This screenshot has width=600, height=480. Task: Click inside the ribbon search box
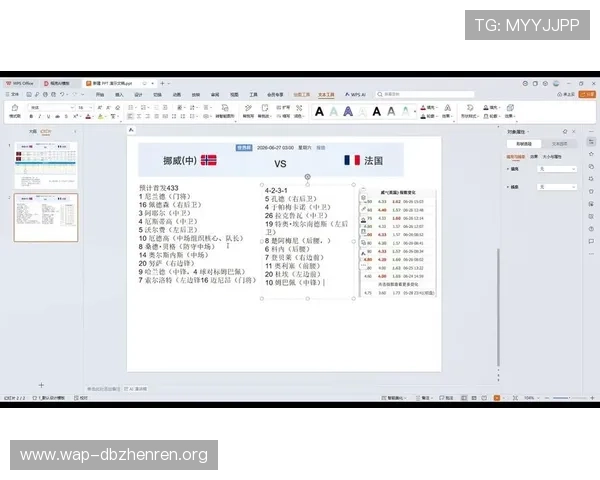[x=425, y=94]
